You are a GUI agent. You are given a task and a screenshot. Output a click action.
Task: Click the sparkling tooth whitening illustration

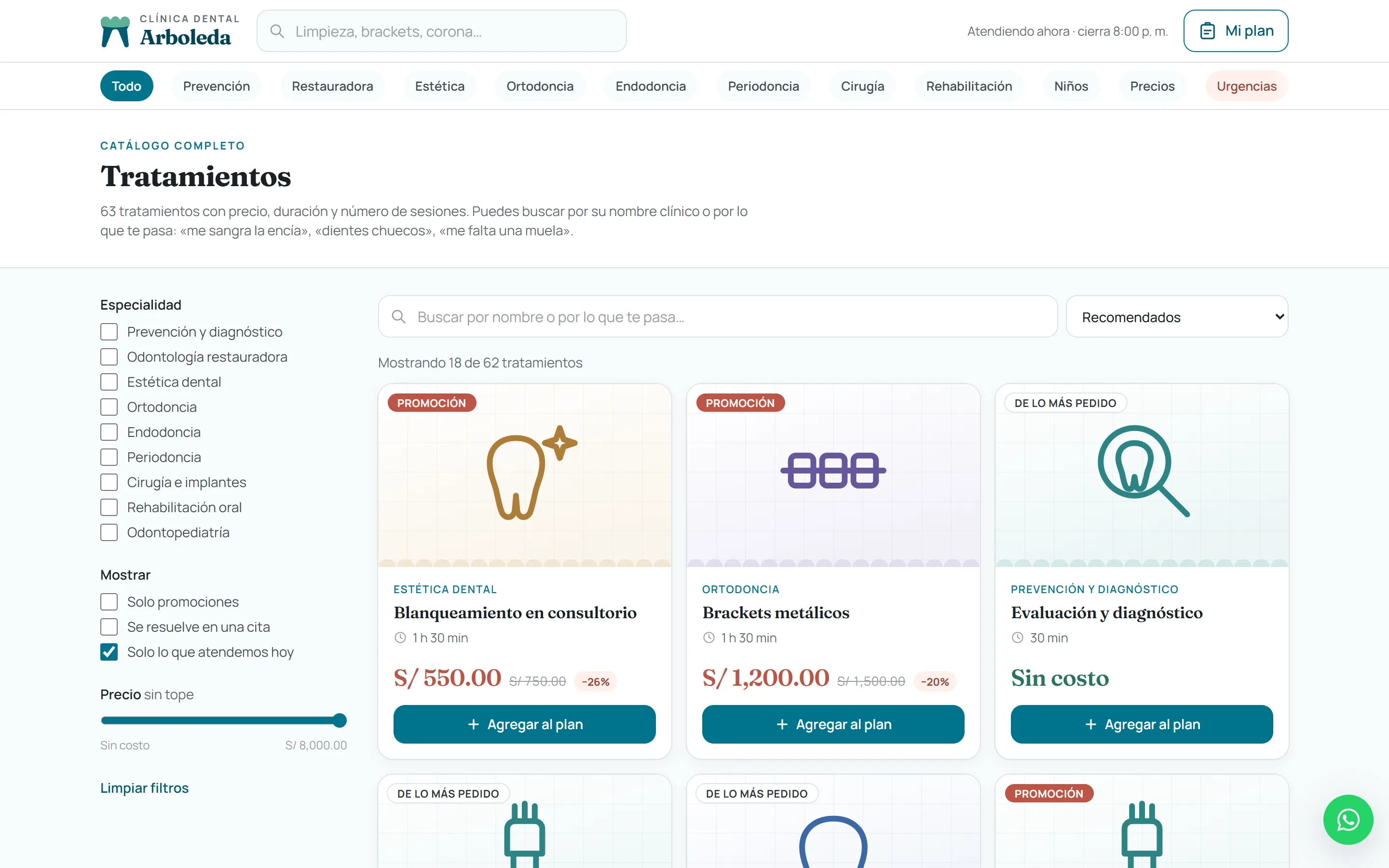531,472
